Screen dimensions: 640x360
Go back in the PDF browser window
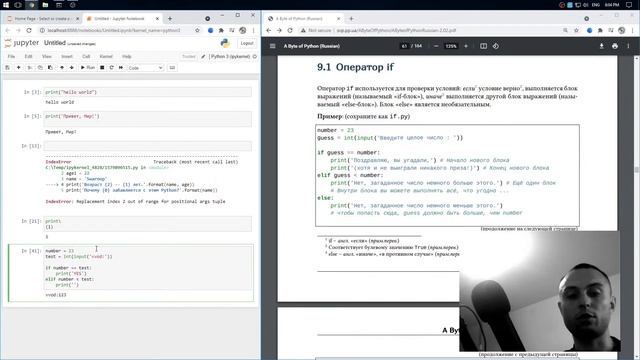coord(268,31)
